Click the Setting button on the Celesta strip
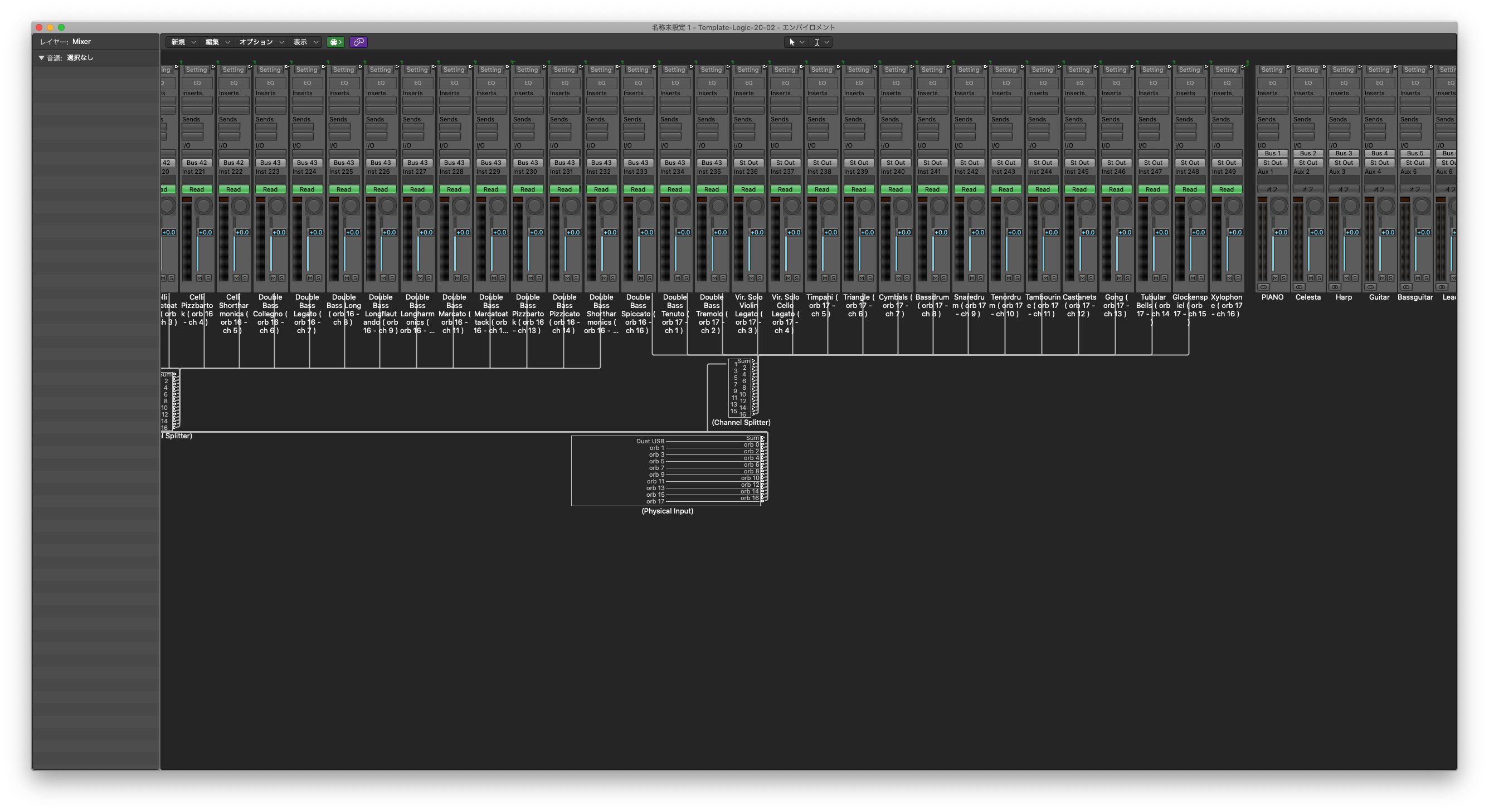1489x812 pixels. point(1307,70)
